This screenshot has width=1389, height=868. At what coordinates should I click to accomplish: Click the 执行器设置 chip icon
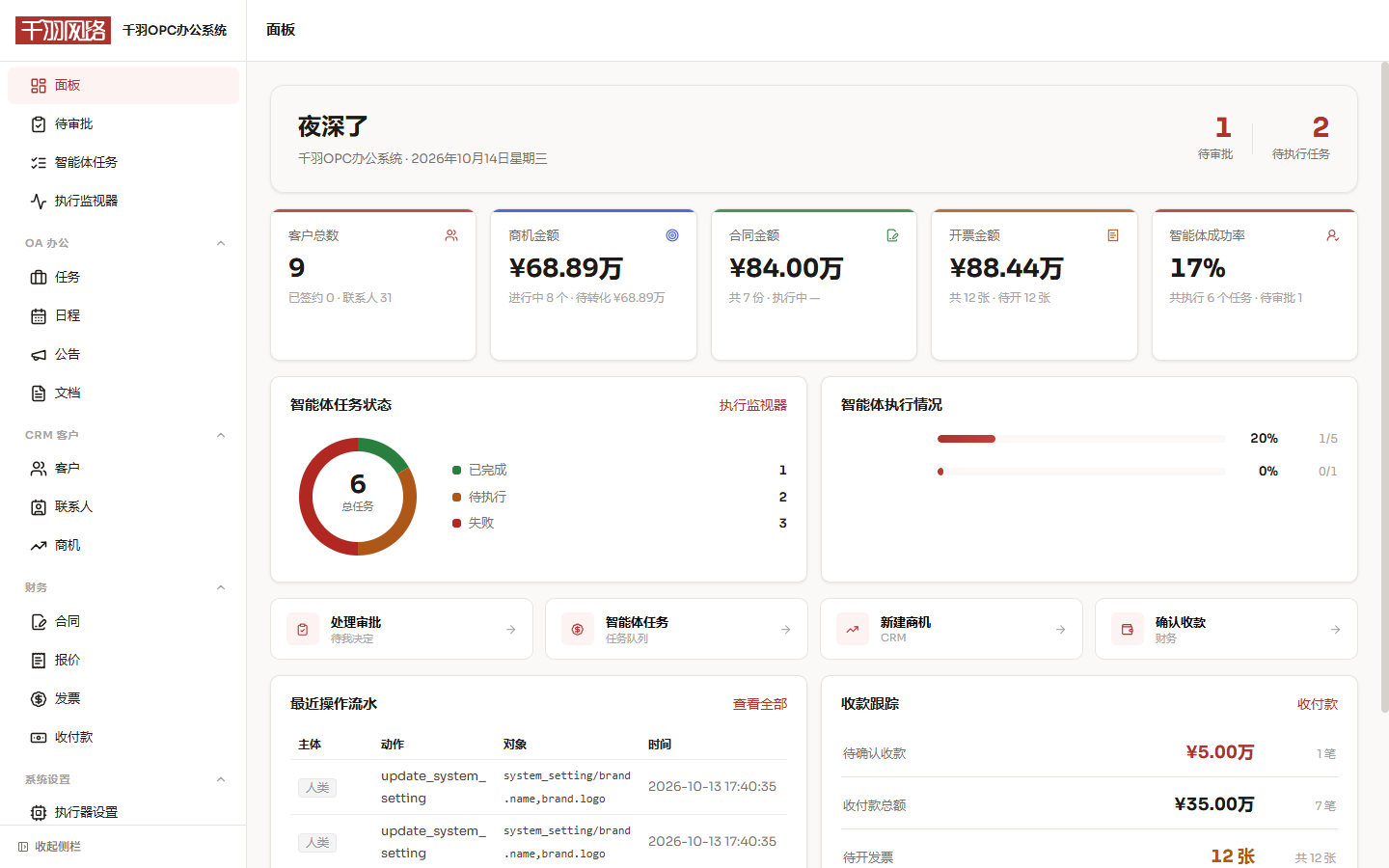39,812
